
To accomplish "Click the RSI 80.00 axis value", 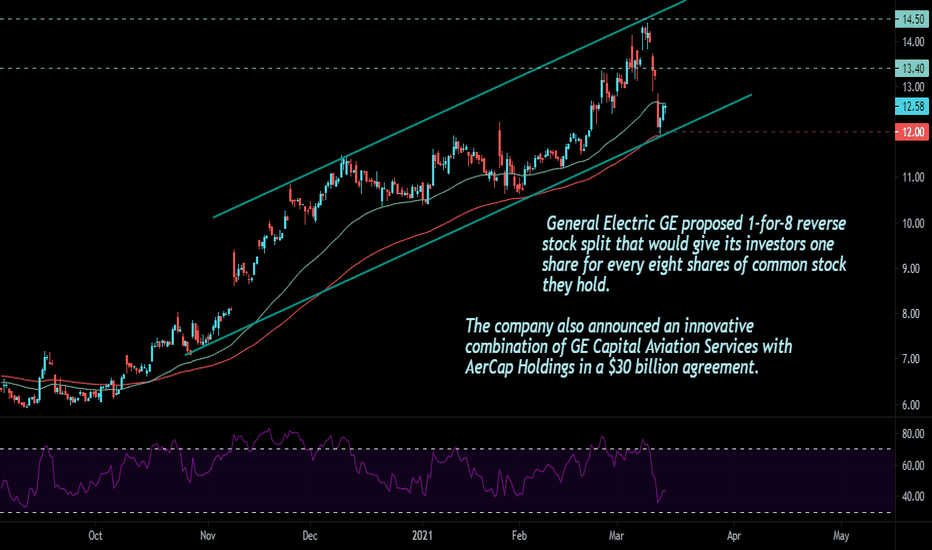I will (x=913, y=434).
